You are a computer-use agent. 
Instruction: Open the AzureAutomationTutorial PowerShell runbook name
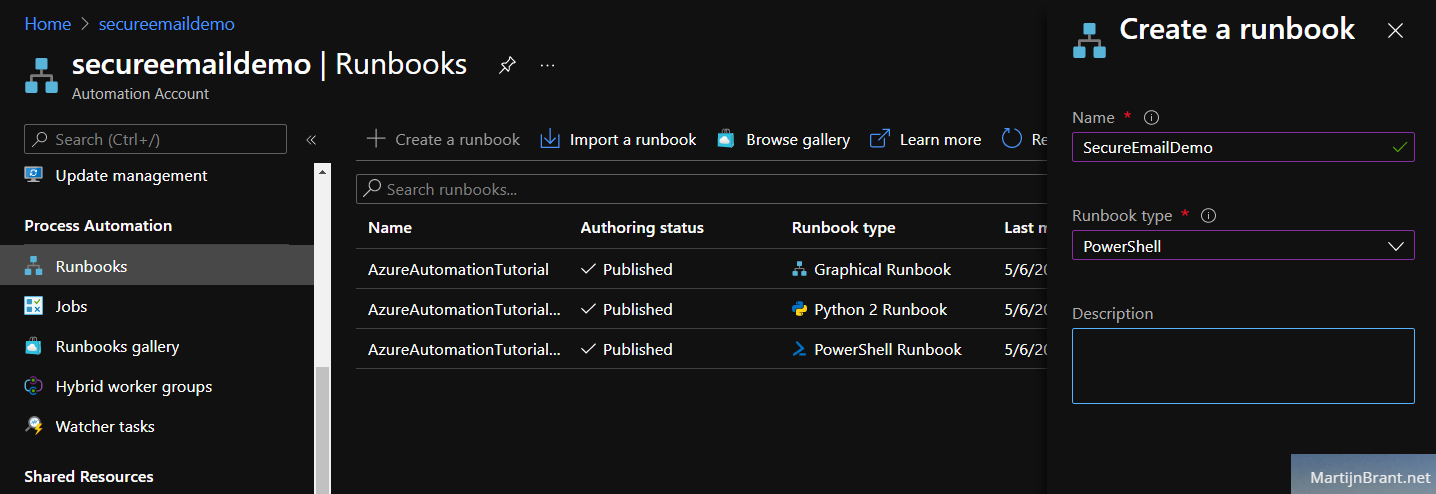click(464, 349)
